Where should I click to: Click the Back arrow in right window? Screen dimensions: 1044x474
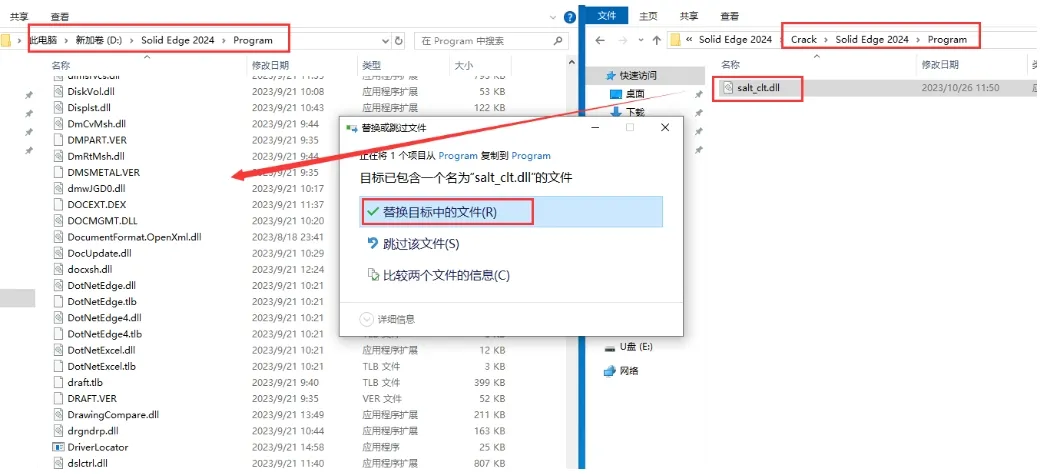tap(600, 41)
